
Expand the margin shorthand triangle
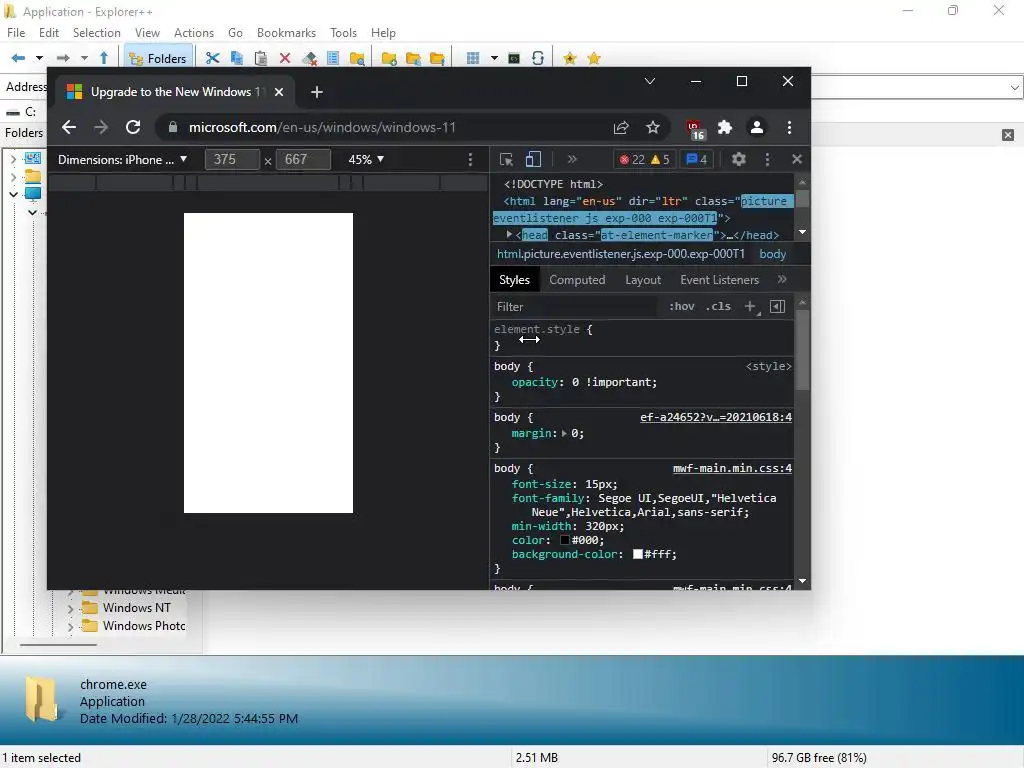pos(564,433)
